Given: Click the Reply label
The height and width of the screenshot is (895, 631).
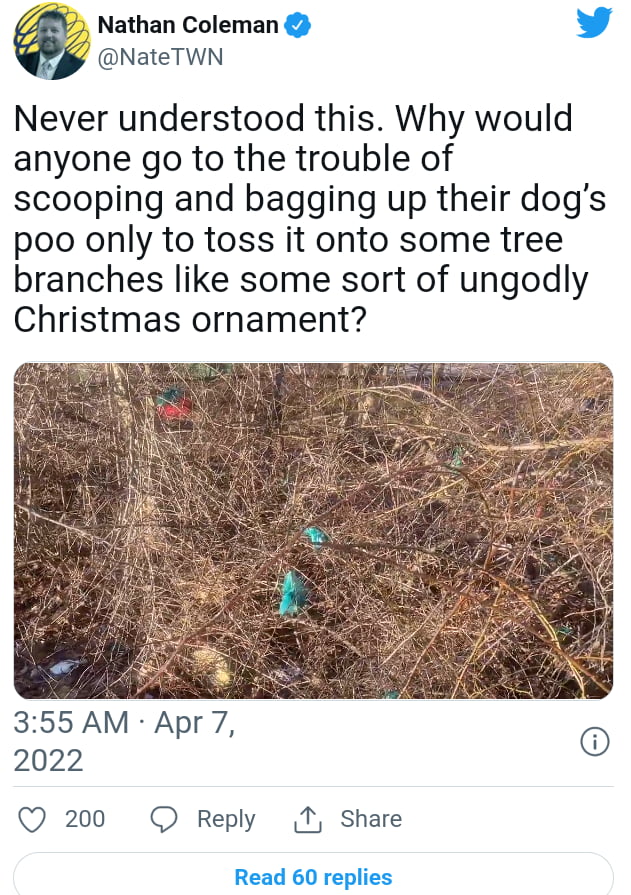Looking at the screenshot, I should [x=226, y=819].
